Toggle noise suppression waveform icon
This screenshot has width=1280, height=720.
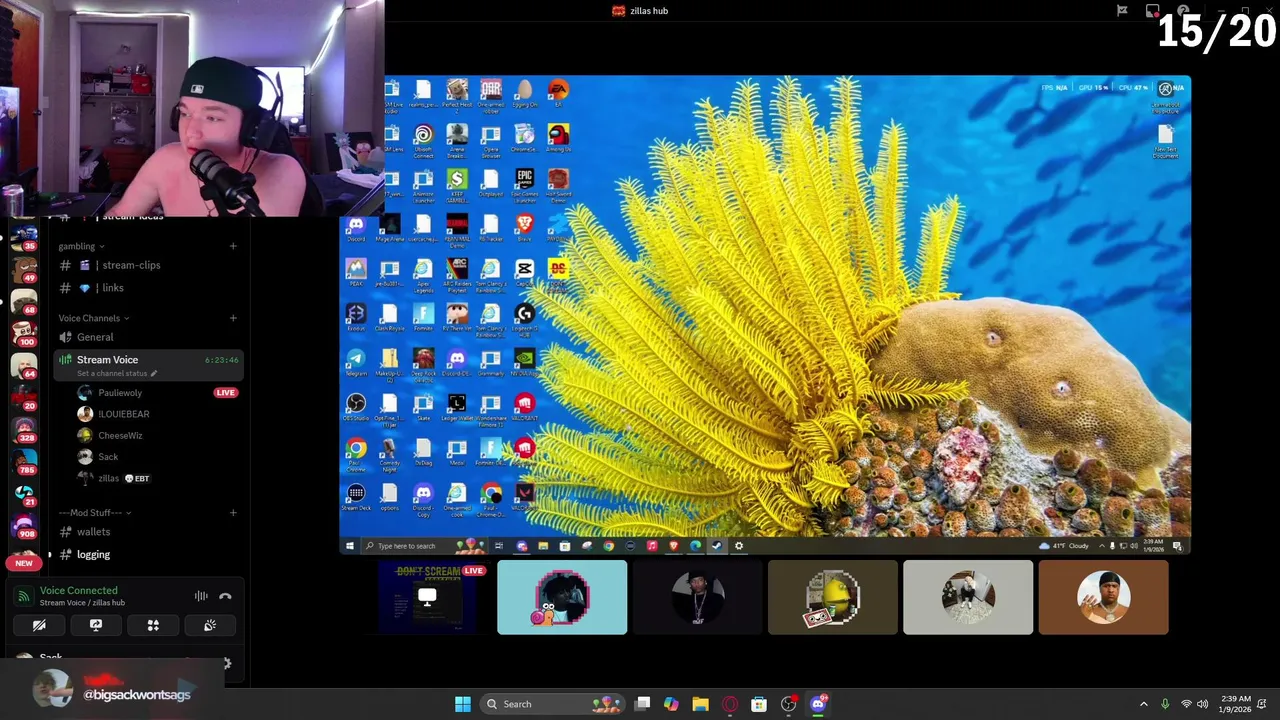point(201,596)
